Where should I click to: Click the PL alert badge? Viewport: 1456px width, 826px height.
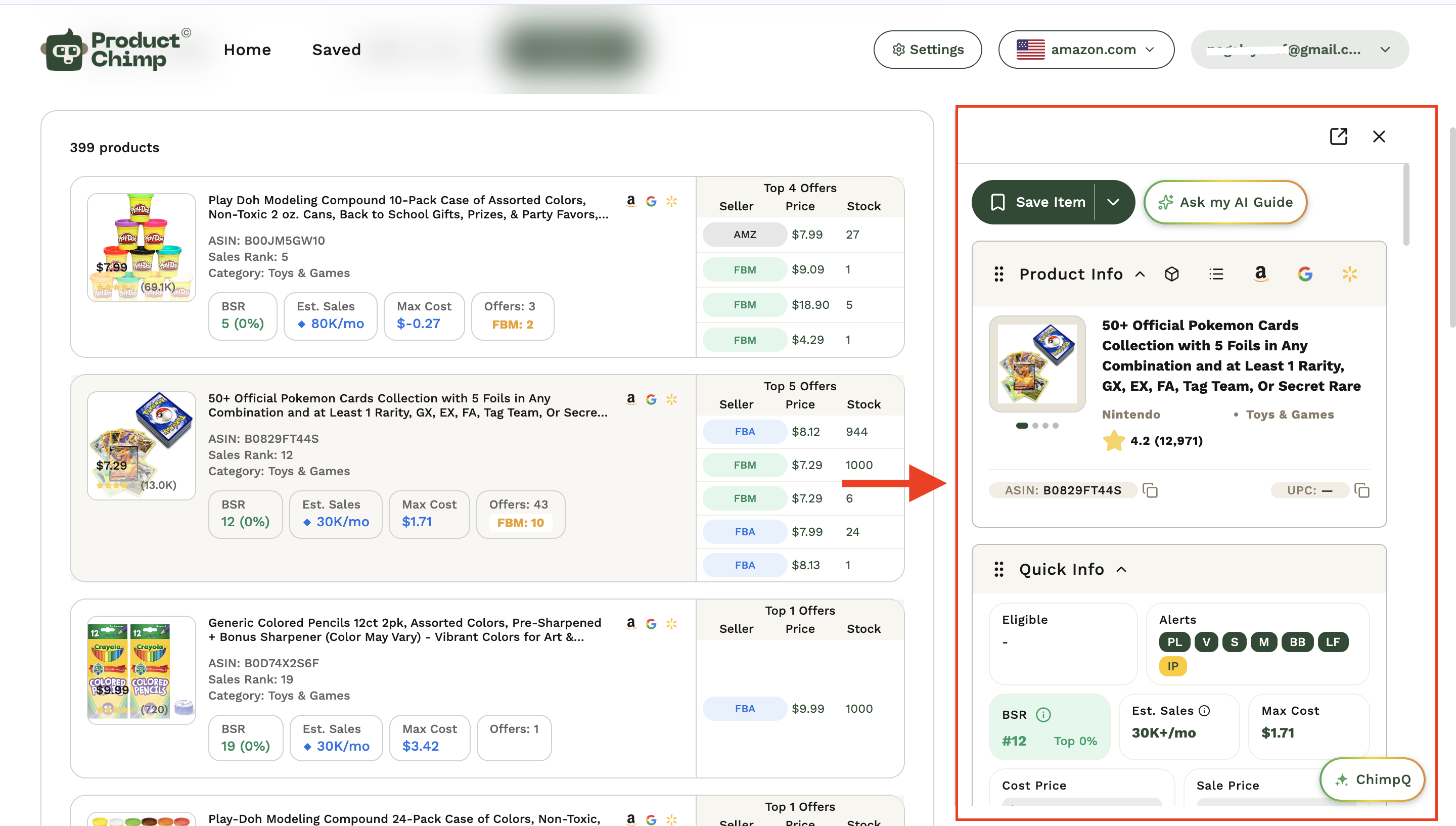click(x=1175, y=642)
